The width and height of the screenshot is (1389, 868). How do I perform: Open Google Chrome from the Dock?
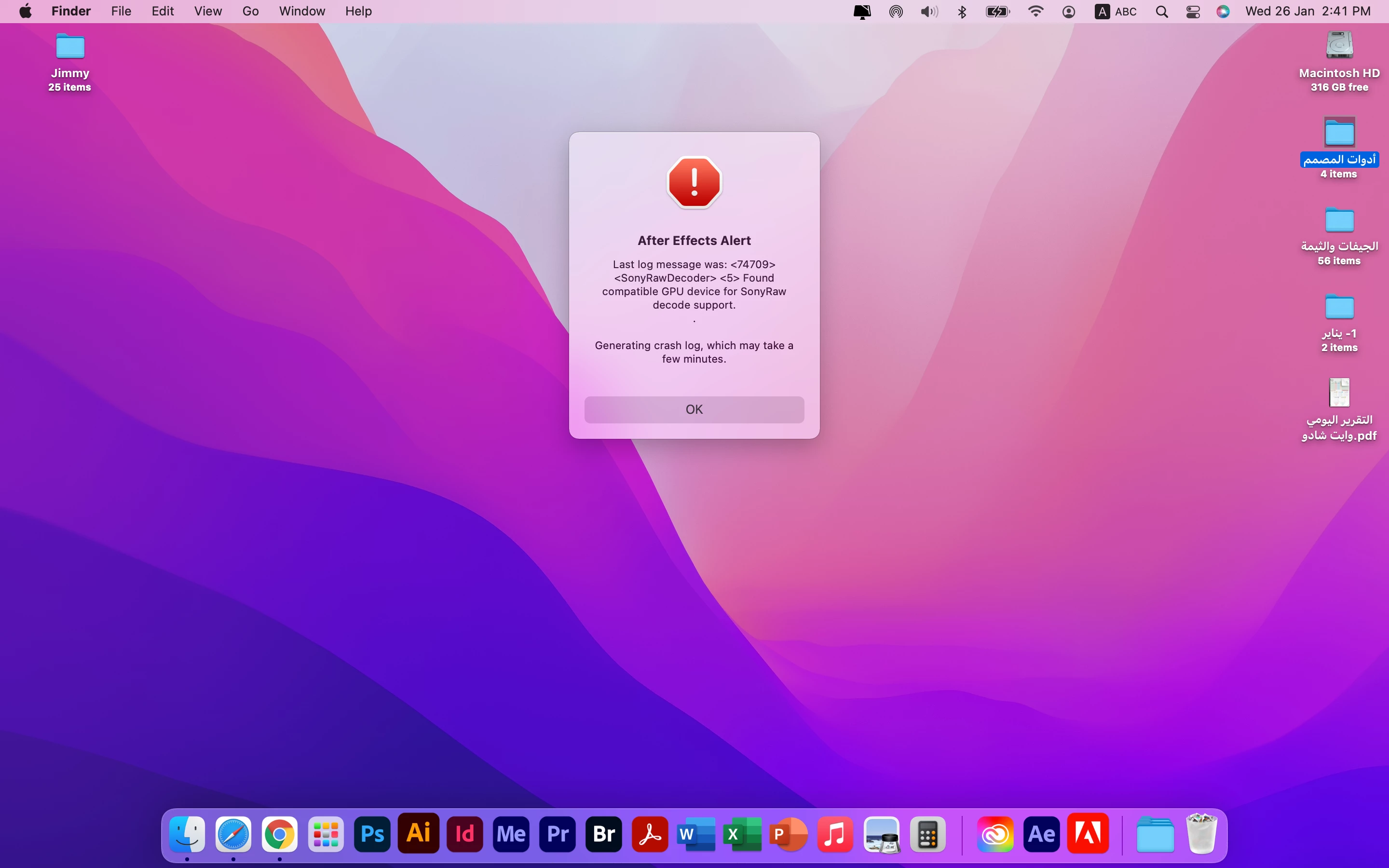(x=280, y=834)
